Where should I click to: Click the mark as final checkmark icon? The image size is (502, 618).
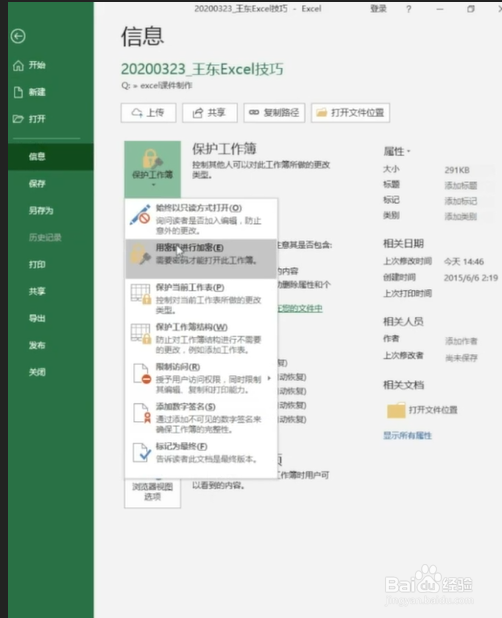click(x=141, y=452)
